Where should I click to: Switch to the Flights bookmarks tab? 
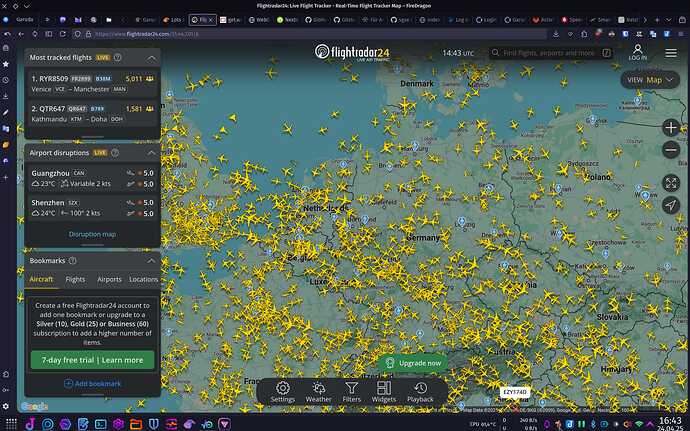(x=75, y=279)
